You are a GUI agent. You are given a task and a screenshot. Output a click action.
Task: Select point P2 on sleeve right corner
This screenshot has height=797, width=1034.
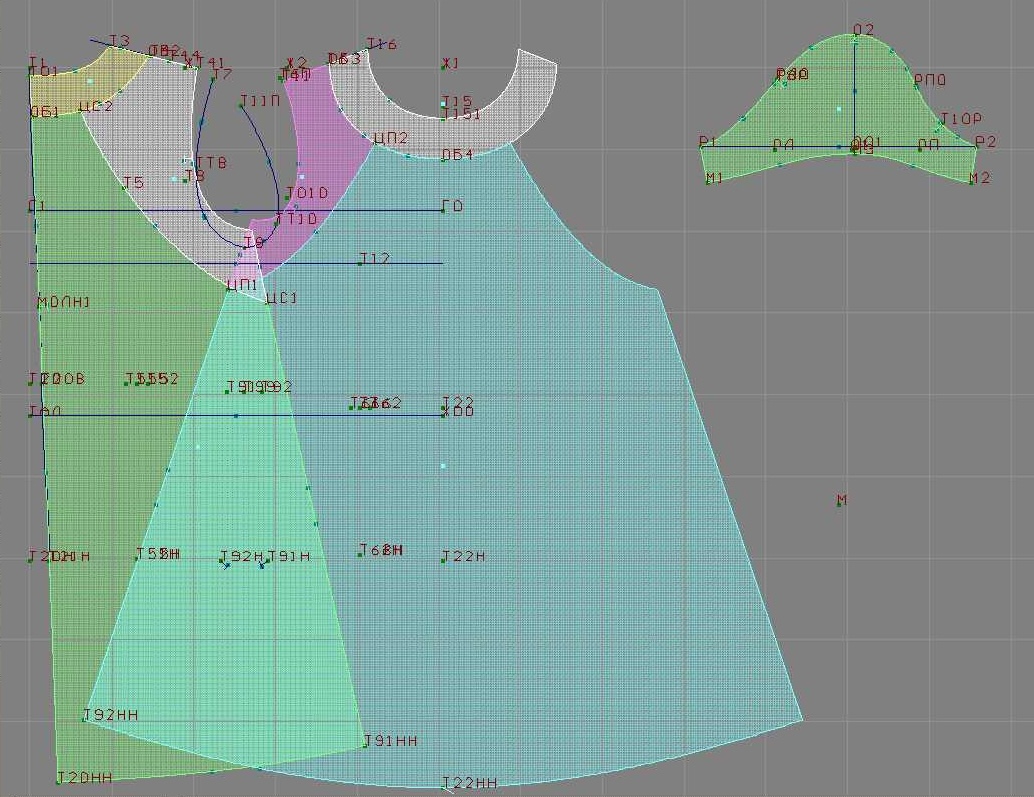[975, 146]
